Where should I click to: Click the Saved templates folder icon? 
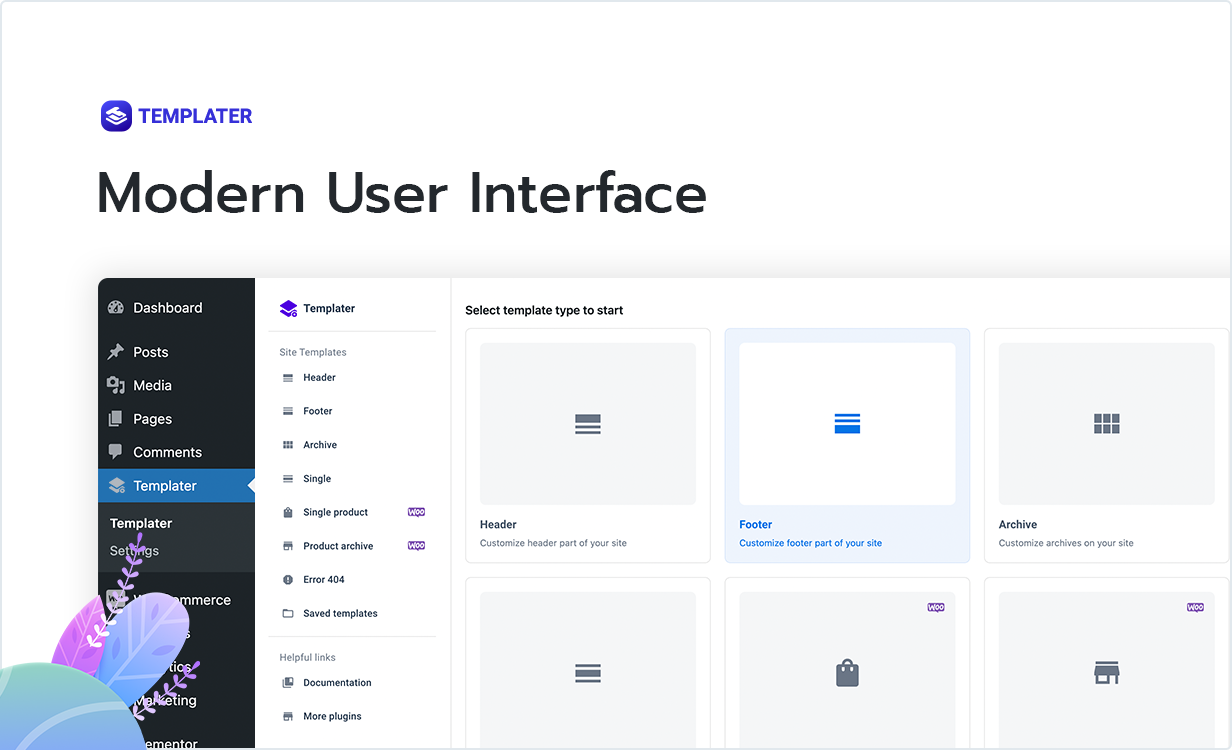click(x=288, y=614)
